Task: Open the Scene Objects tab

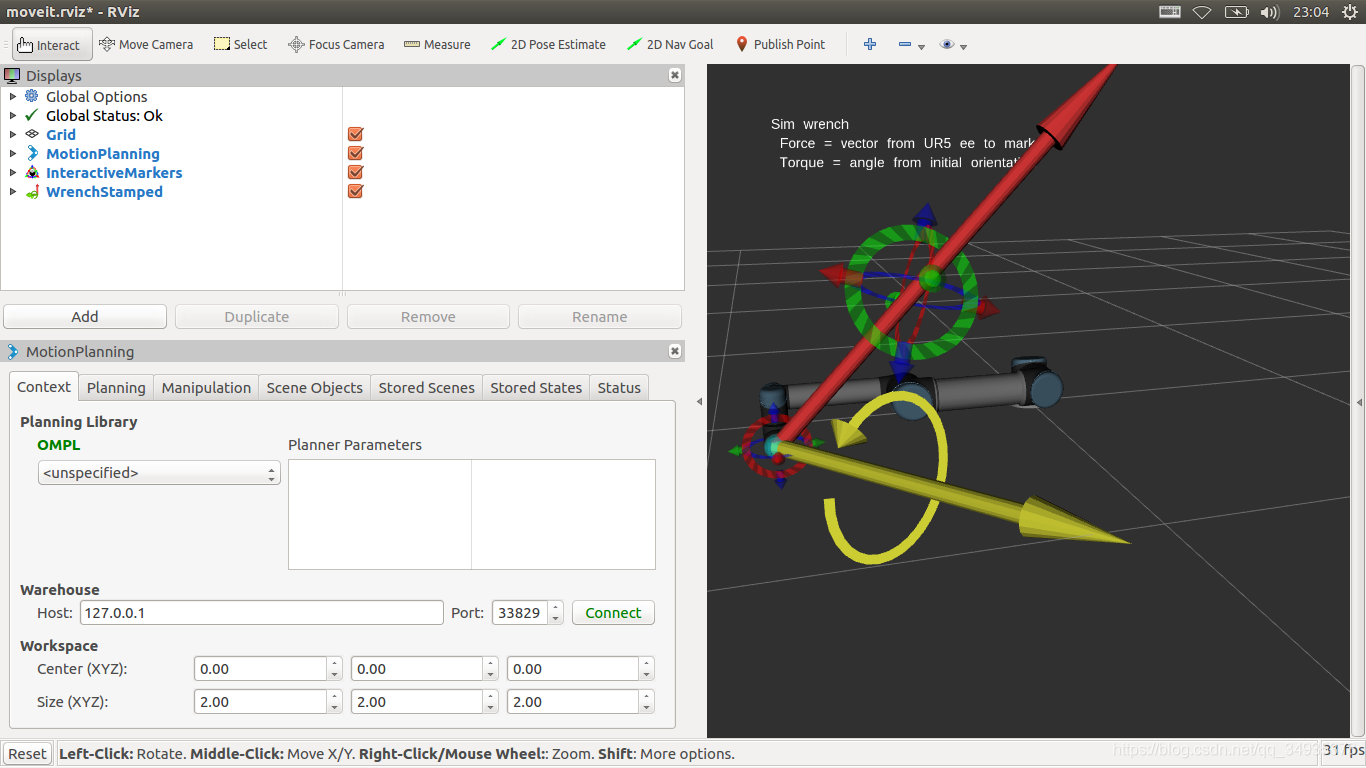Action: point(315,387)
